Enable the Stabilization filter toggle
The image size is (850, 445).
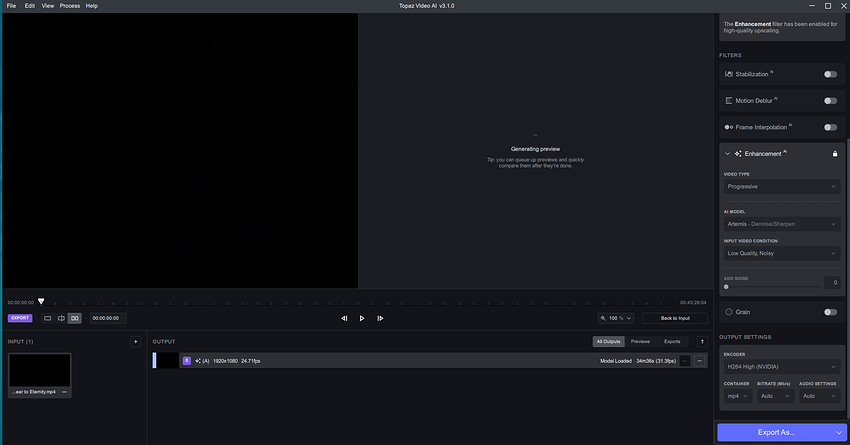830,74
